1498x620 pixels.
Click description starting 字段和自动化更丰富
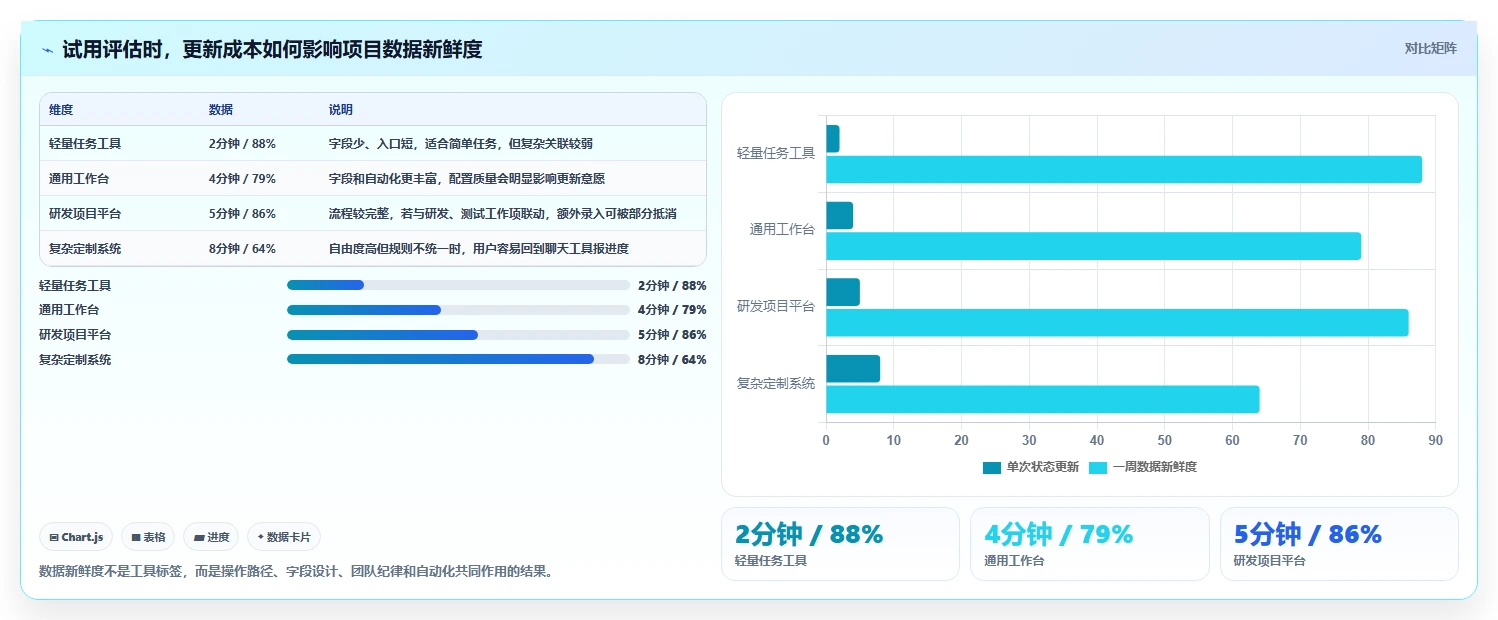[x=467, y=179]
